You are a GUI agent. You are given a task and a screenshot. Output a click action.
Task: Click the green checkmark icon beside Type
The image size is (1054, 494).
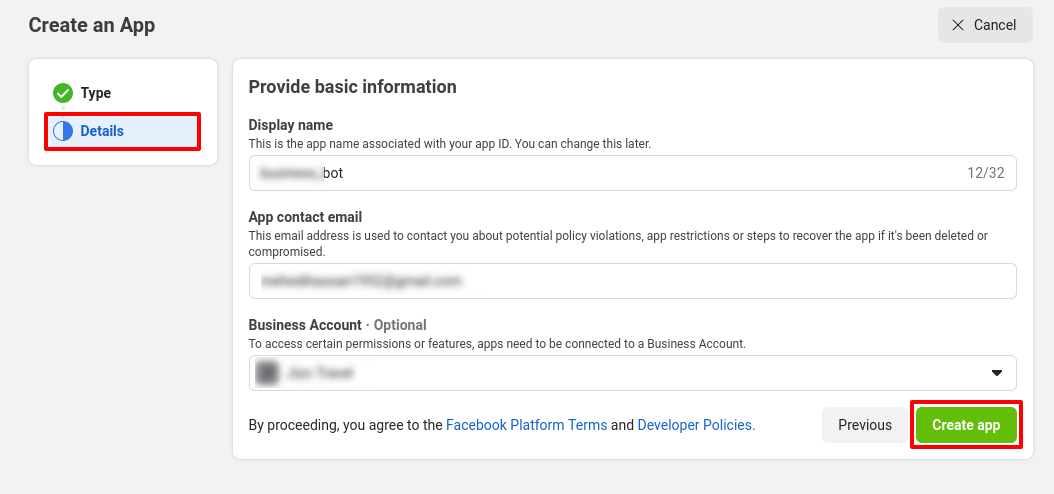coord(63,93)
